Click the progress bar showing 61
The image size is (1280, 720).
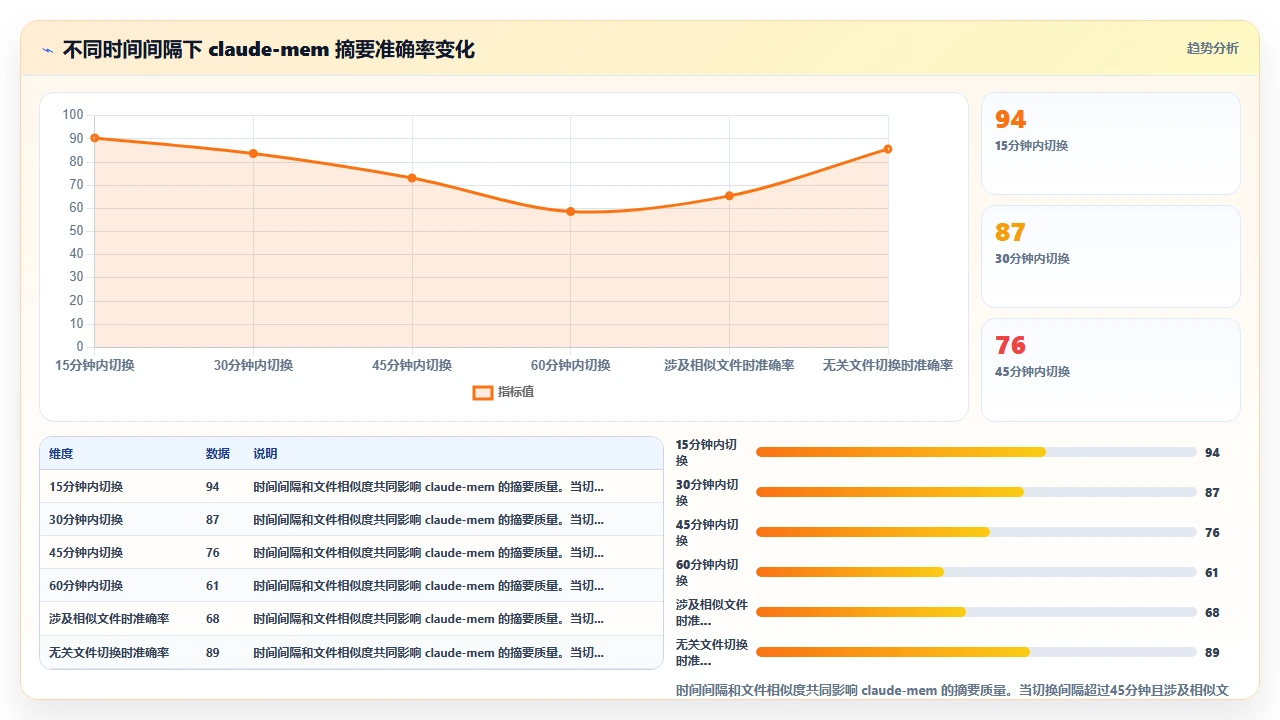(976, 572)
